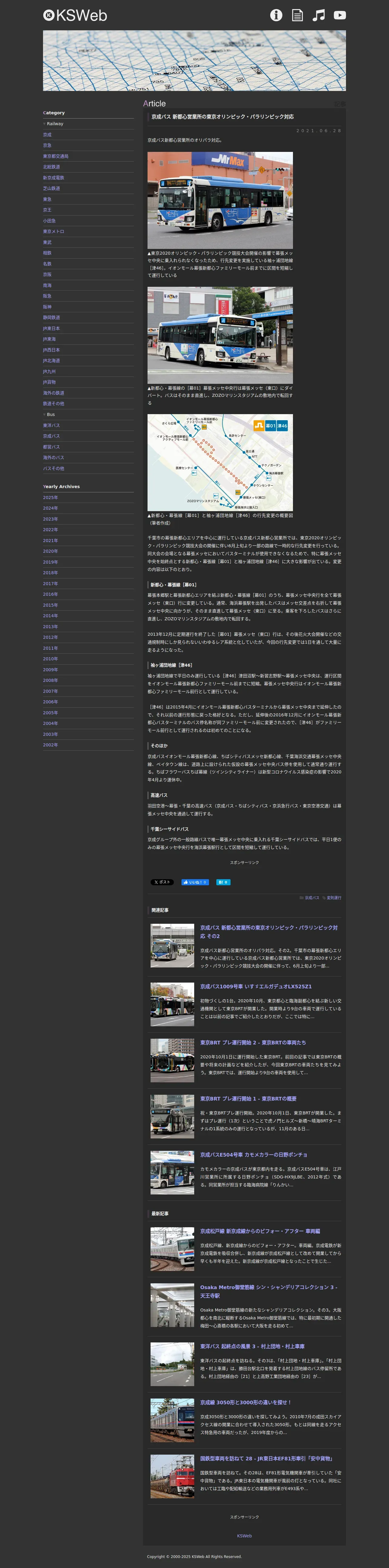Open the music note icon in the header
The image size is (389, 1568).
point(318,15)
